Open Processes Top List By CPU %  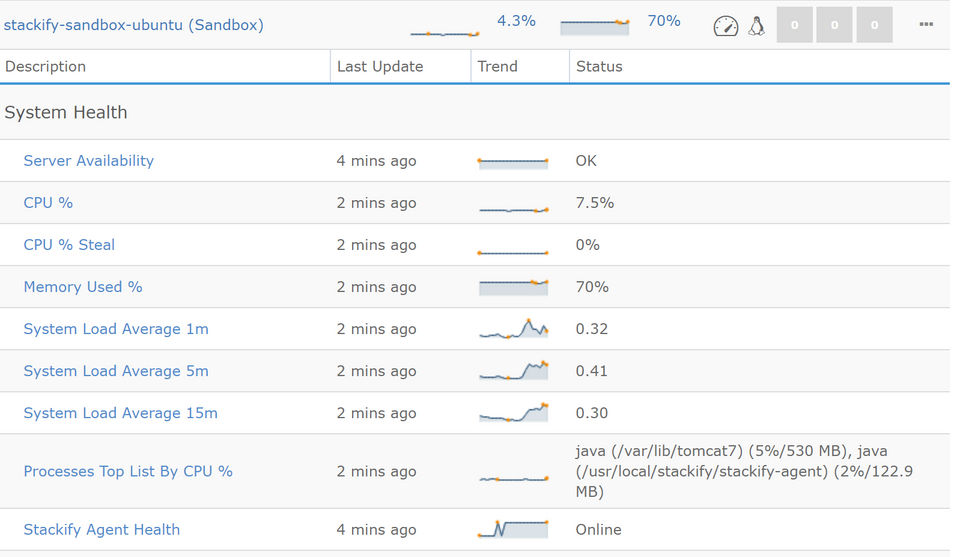tap(128, 471)
